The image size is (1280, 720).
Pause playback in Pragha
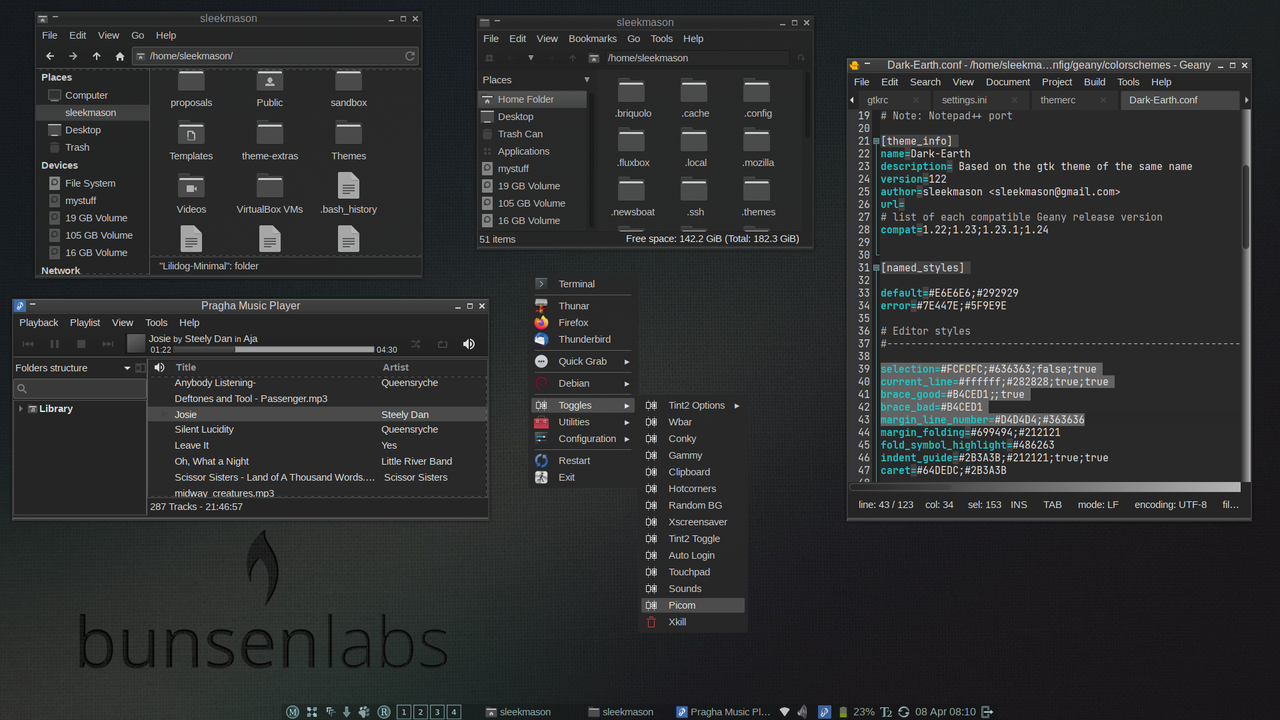pos(55,344)
